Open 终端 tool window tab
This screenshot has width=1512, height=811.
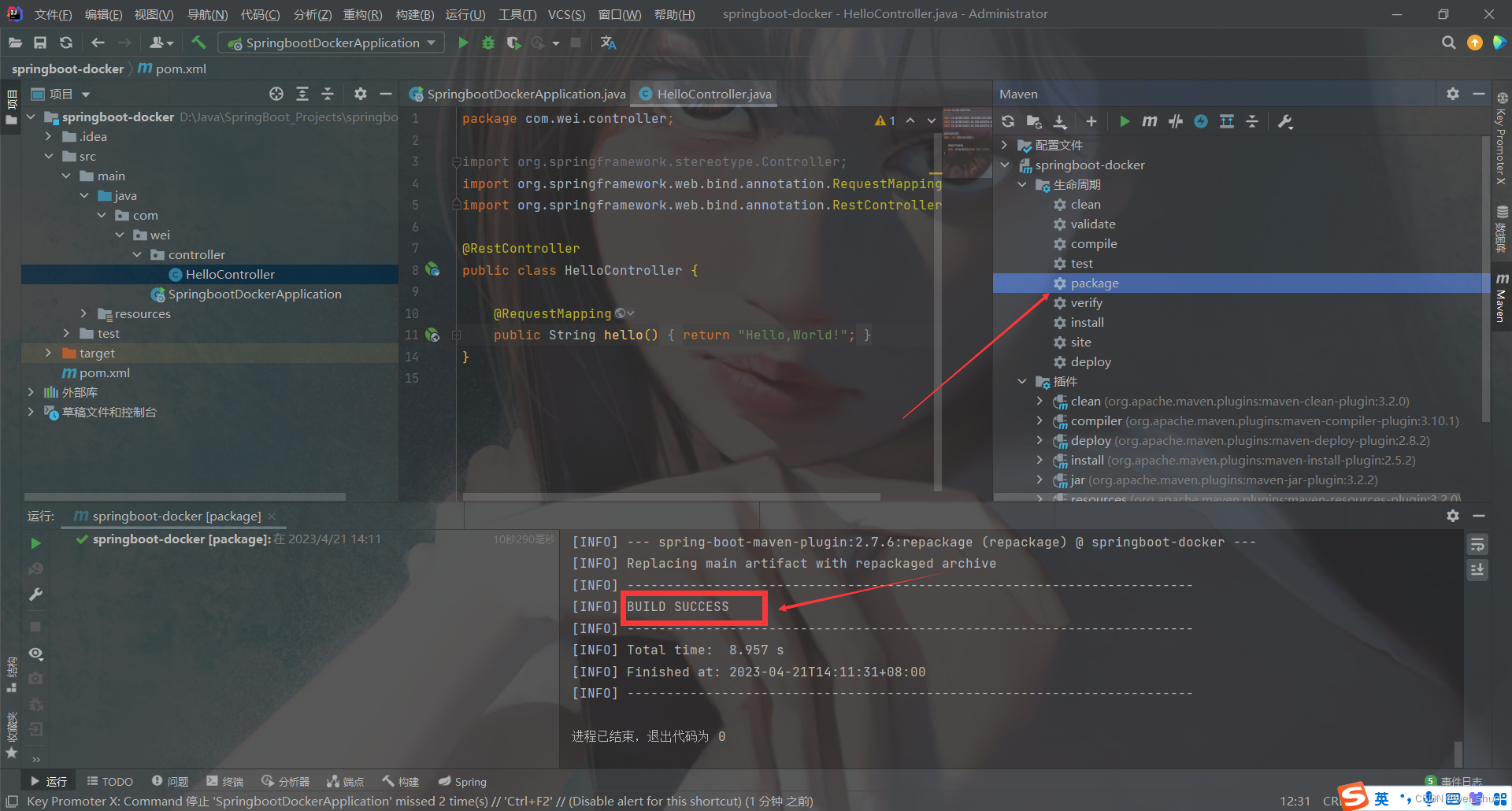coord(225,781)
